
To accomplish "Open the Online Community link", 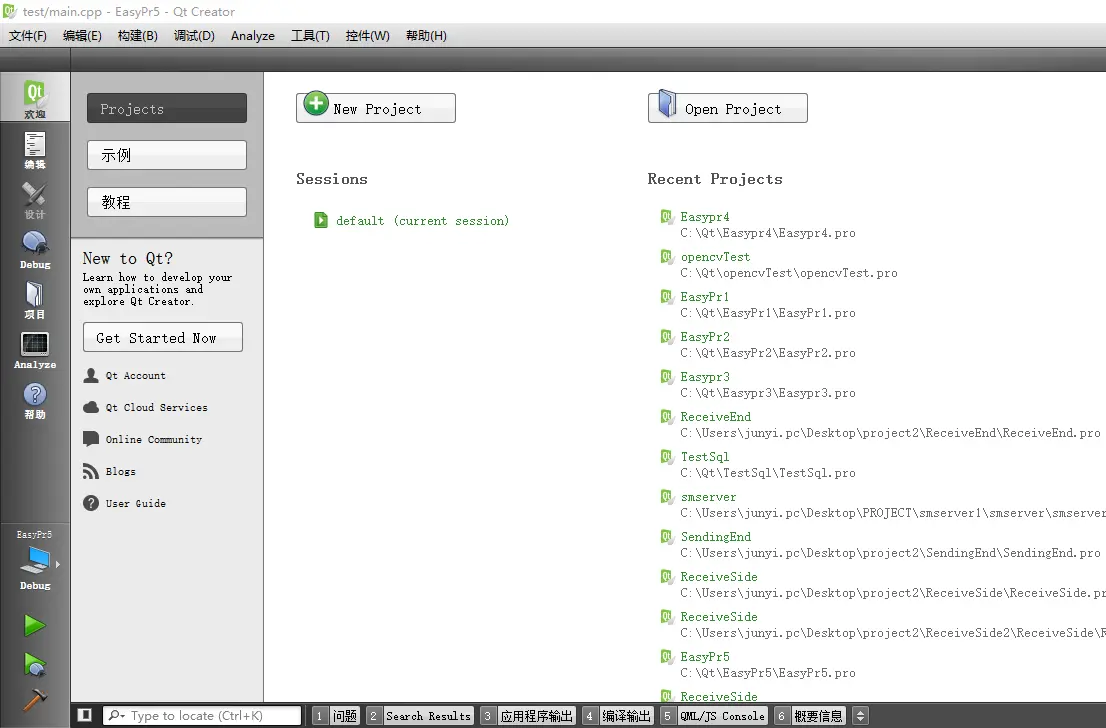I will pyautogui.click(x=154, y=439).
